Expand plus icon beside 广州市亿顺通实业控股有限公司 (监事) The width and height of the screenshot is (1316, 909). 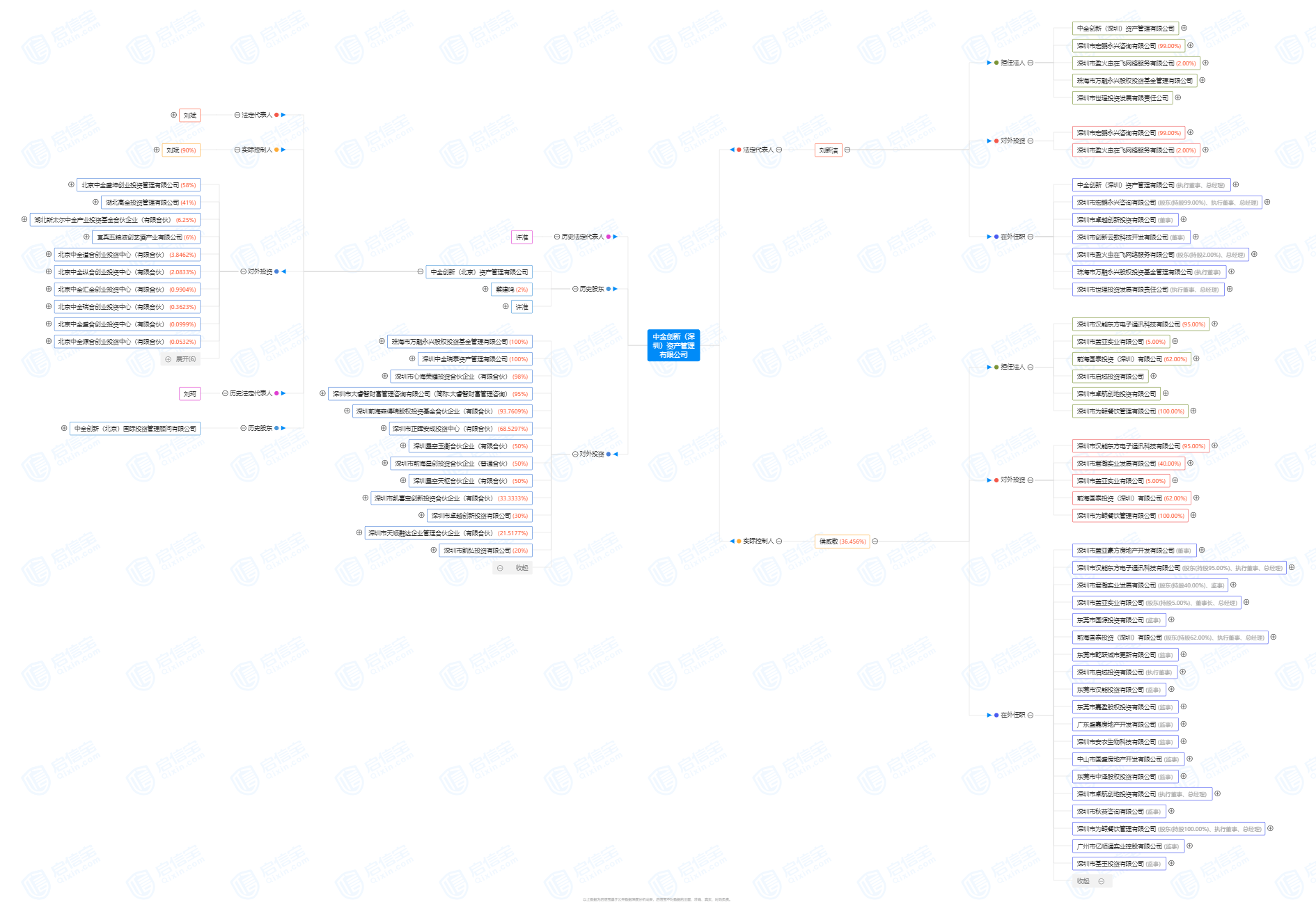pos(1189,846)
